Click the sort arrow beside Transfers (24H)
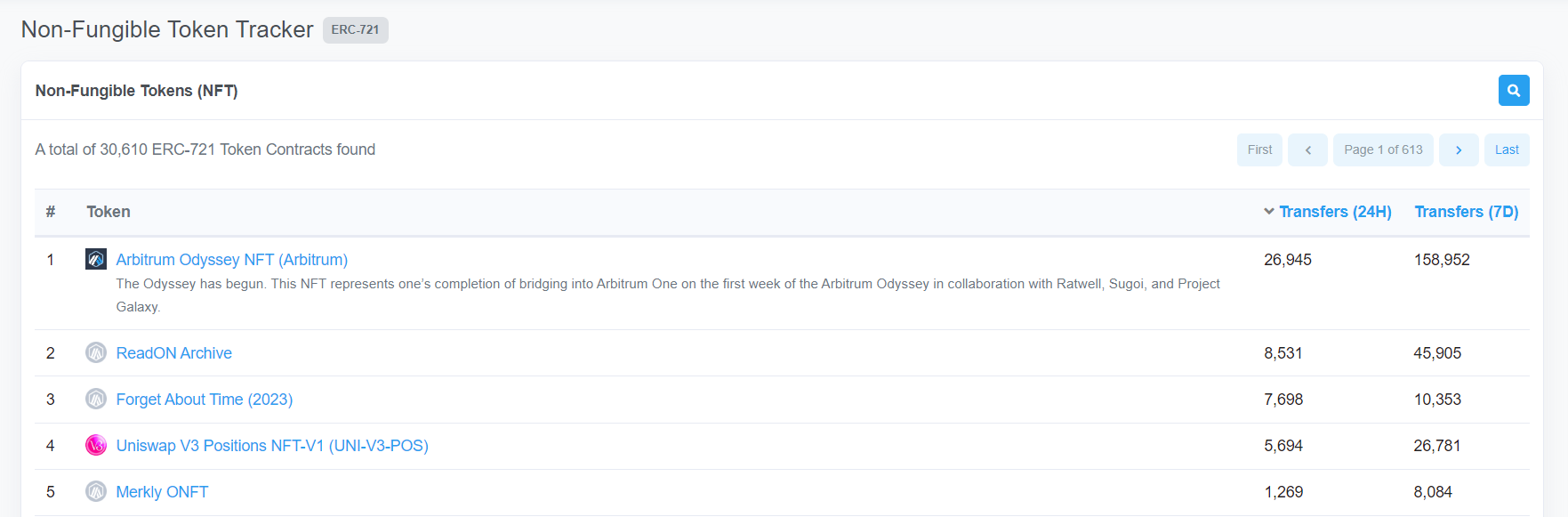The image size is (1568, 517). click(x=1269, y=212)
